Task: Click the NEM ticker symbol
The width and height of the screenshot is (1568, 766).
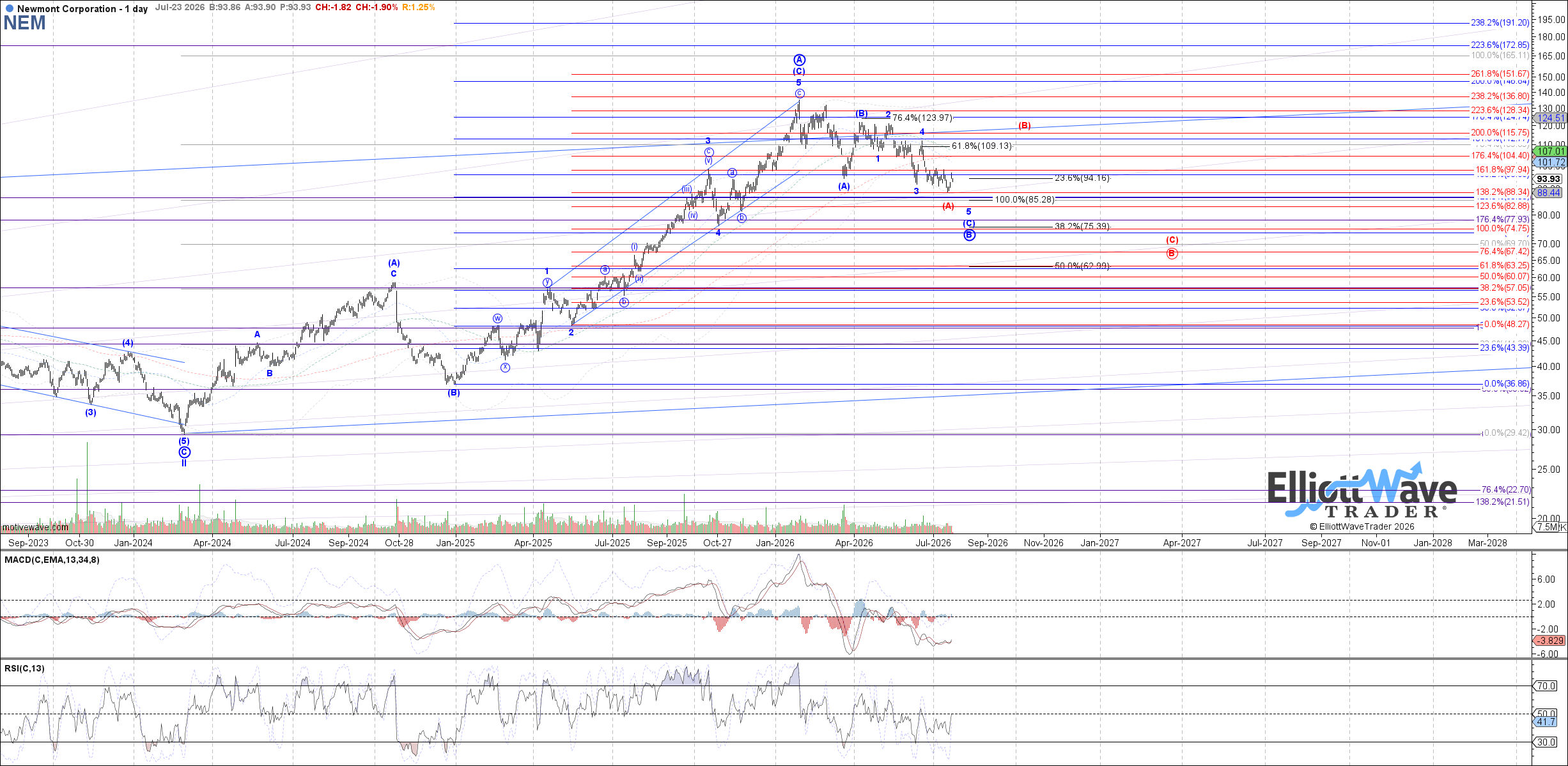Action: (25, 23)
